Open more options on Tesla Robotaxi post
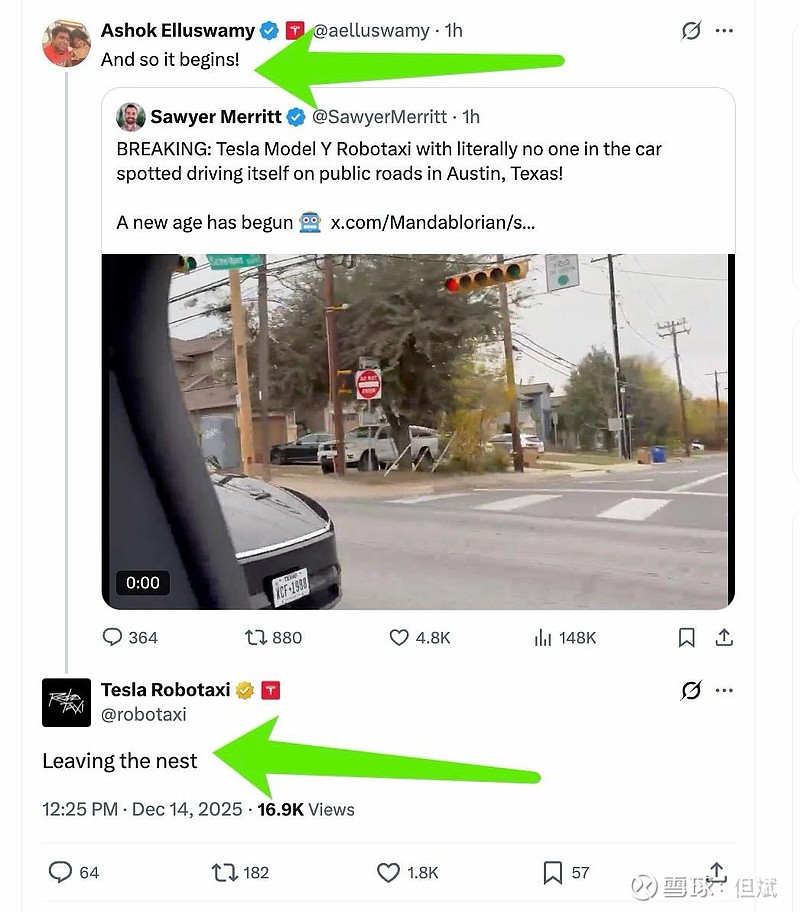 pos(725,690)
